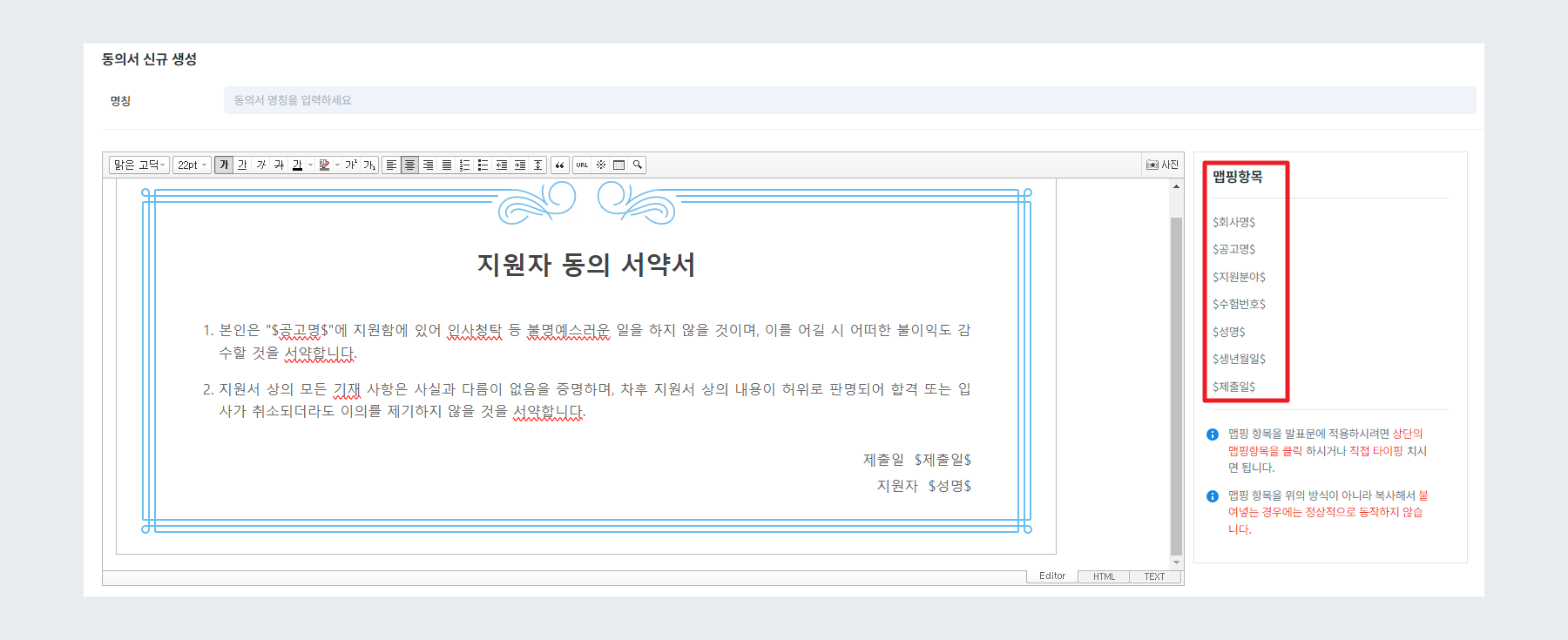Insert the $제출일$ mapping item from list

(1233, 387)
